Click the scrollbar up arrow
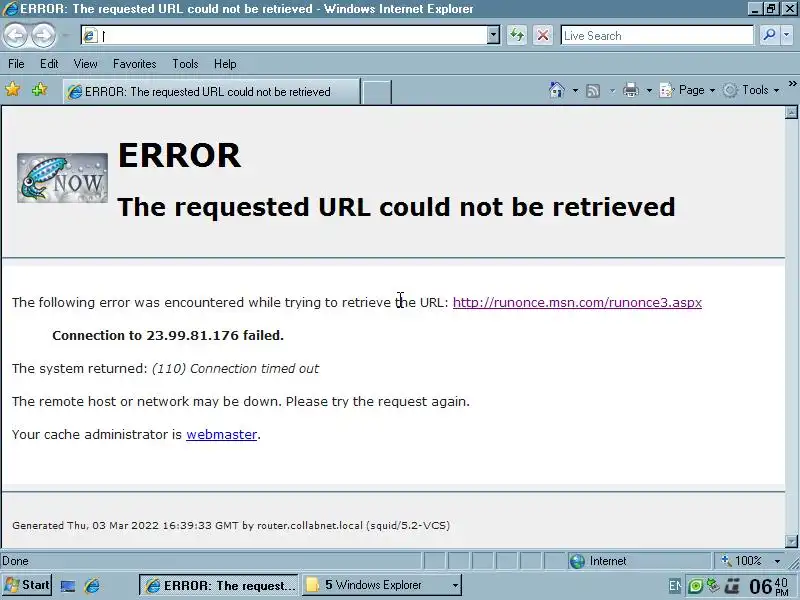Screen dimensions: 800x600 click(x=791, y=112)
